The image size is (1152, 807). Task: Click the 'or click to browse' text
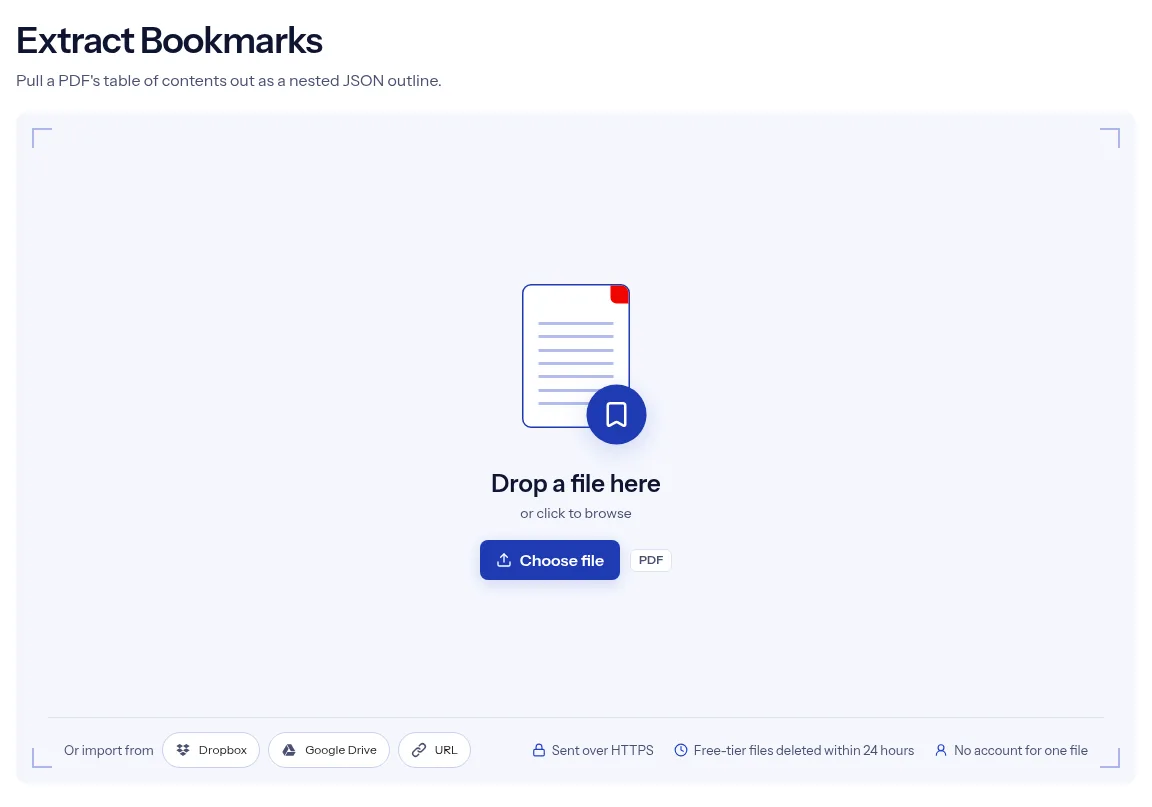(575, 513)
